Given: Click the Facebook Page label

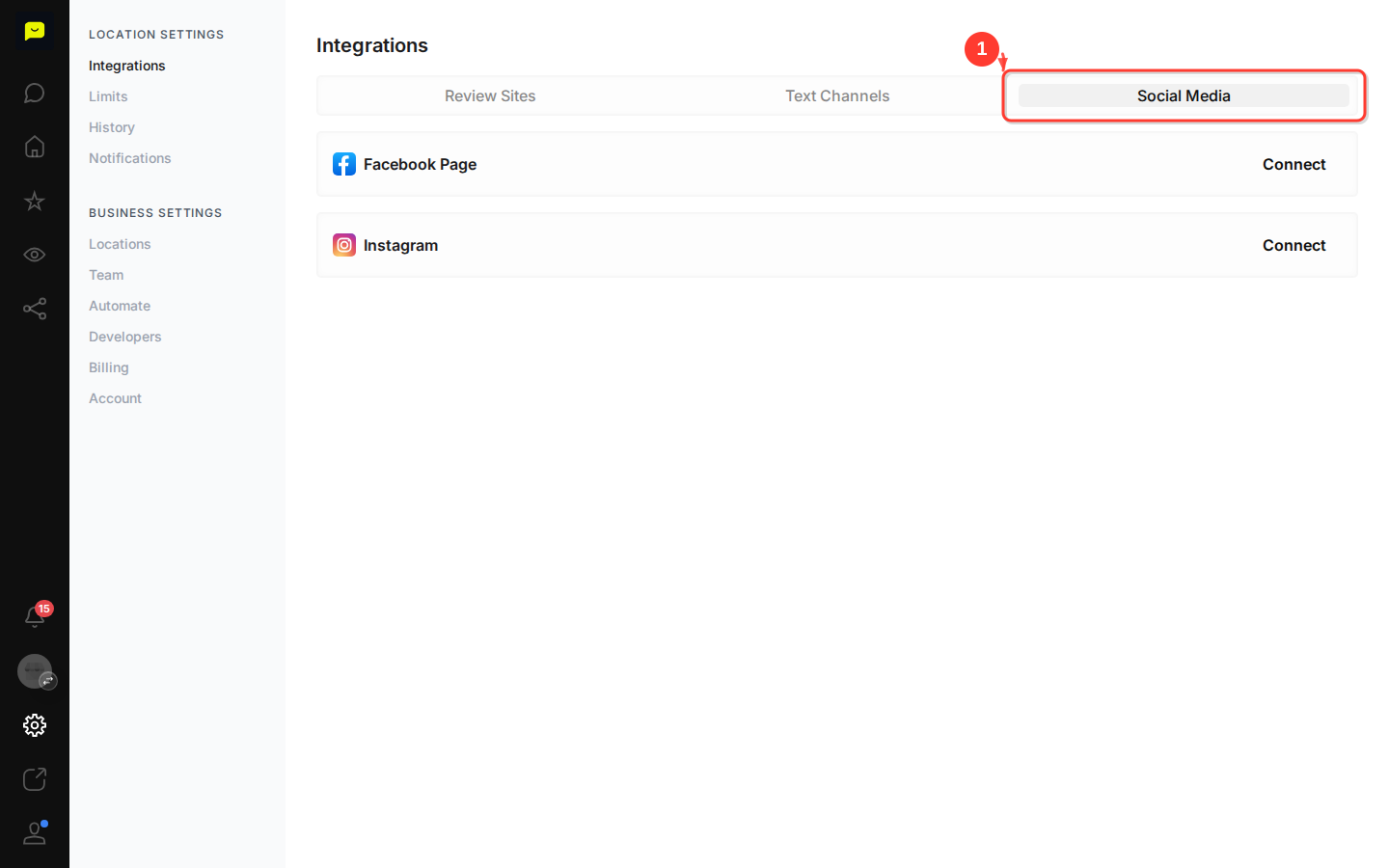Looking at the screenshot, I should tap(420, 164).
